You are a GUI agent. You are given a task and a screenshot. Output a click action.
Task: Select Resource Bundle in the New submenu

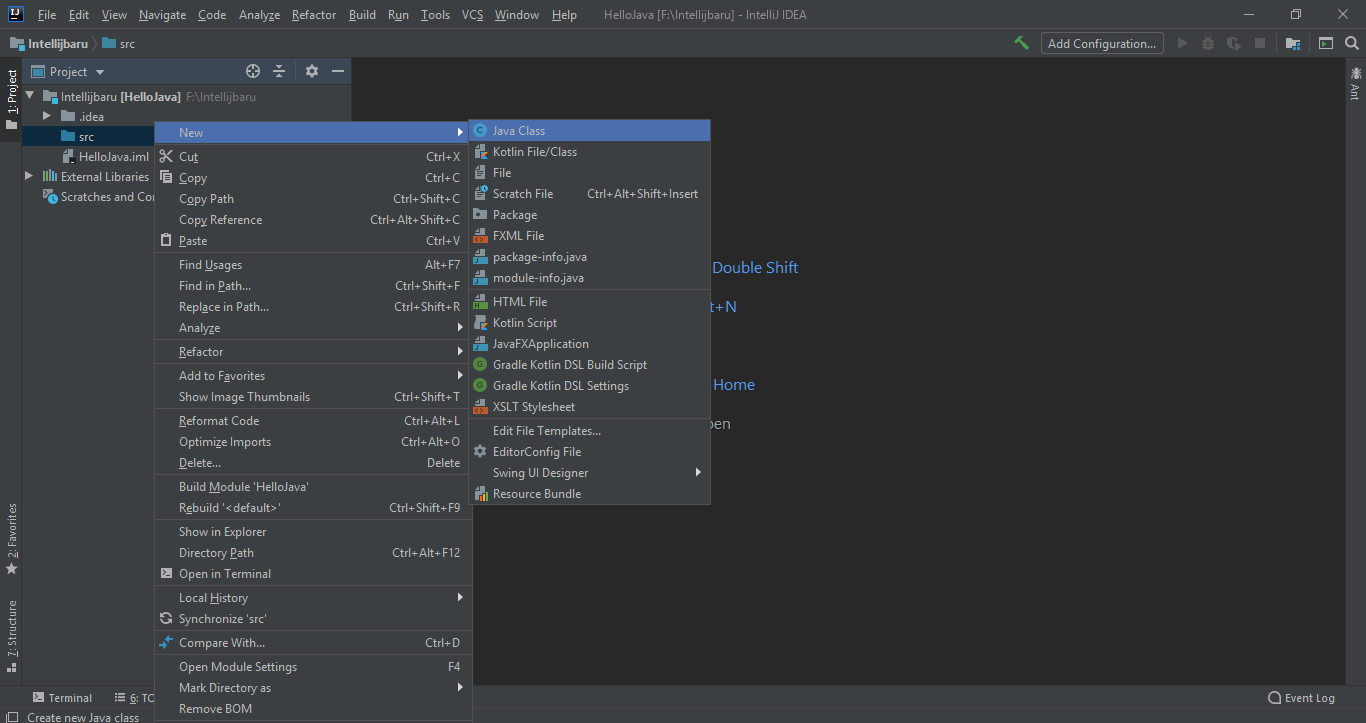590,494
